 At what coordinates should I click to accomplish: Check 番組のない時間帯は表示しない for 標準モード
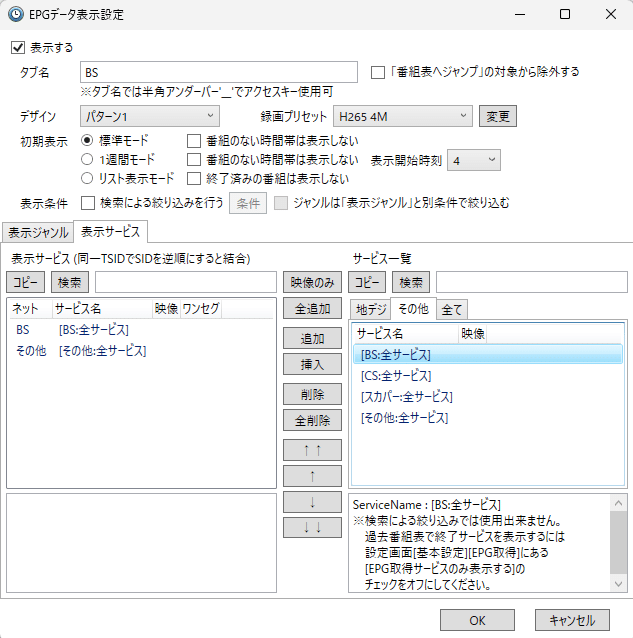coord(194,141)
